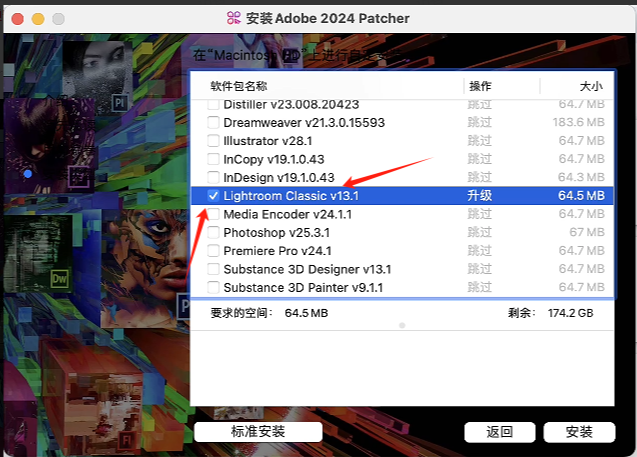Click the 大小 column header
This screenshot has height=457, width=637.
pyautogui.click(x=591, y=86)
